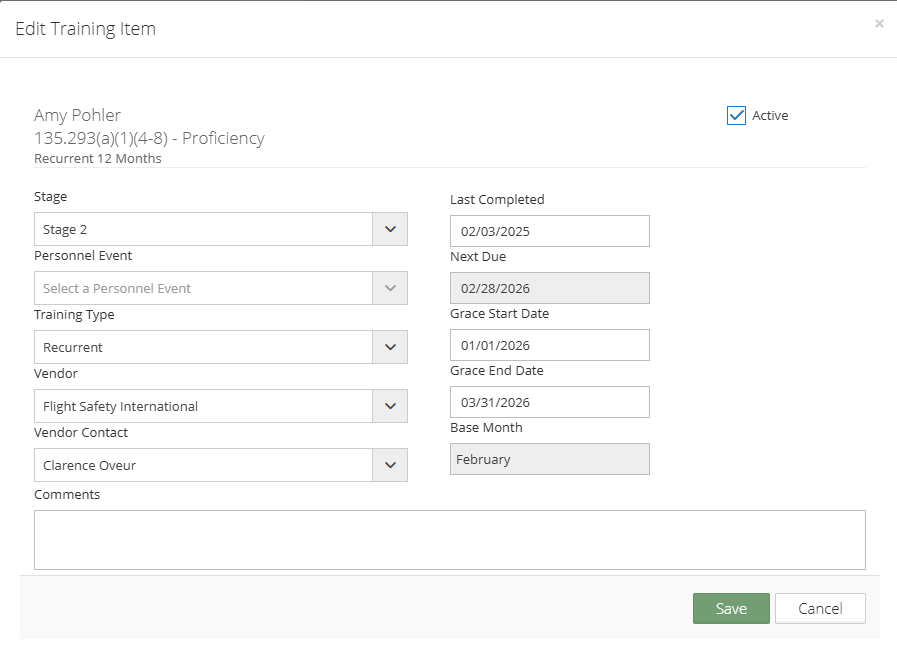Close the Edit Training Item dialog

coord(879,23)
